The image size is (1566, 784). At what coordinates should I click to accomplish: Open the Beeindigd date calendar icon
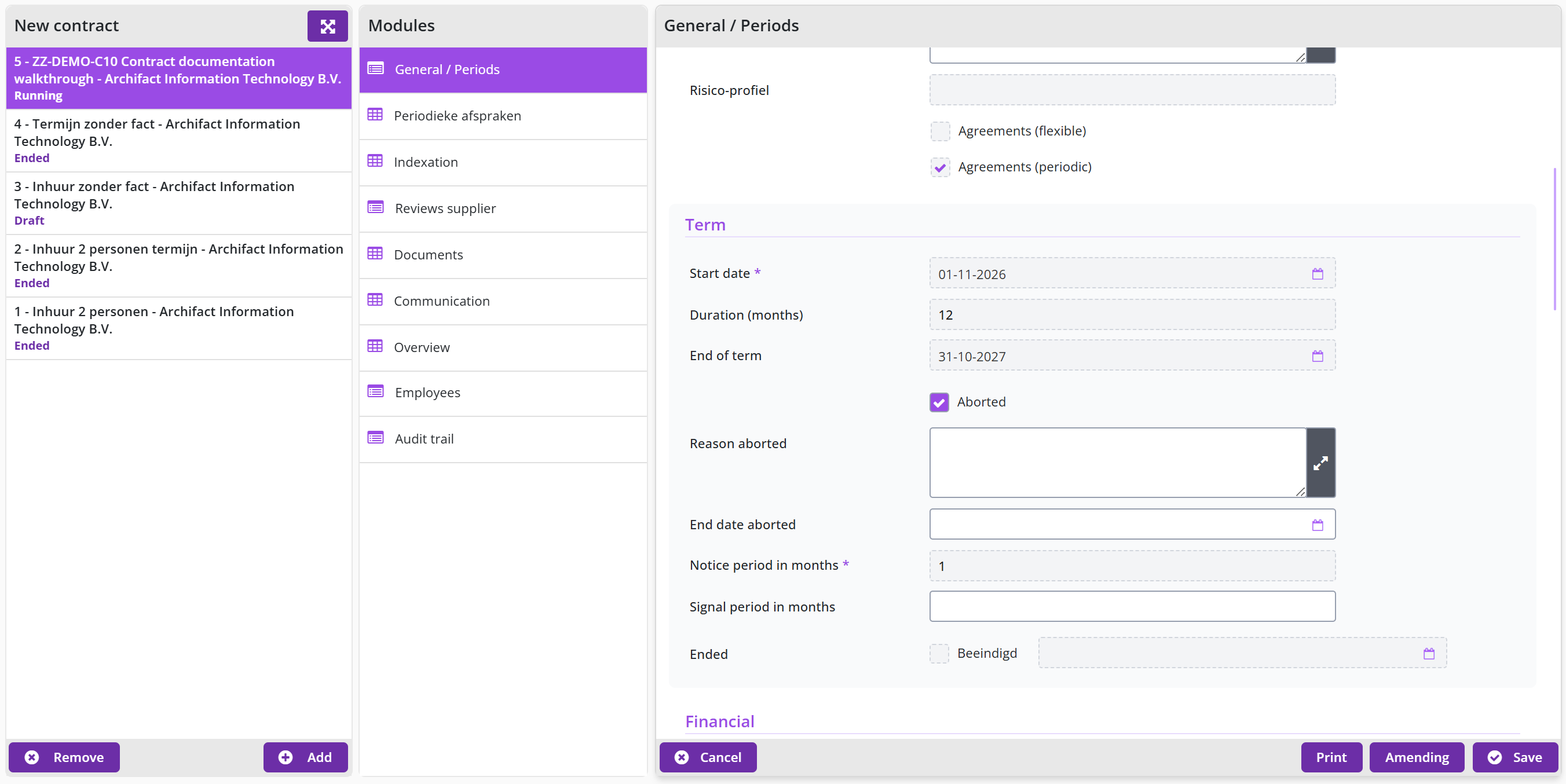(x=1429, y=653)
